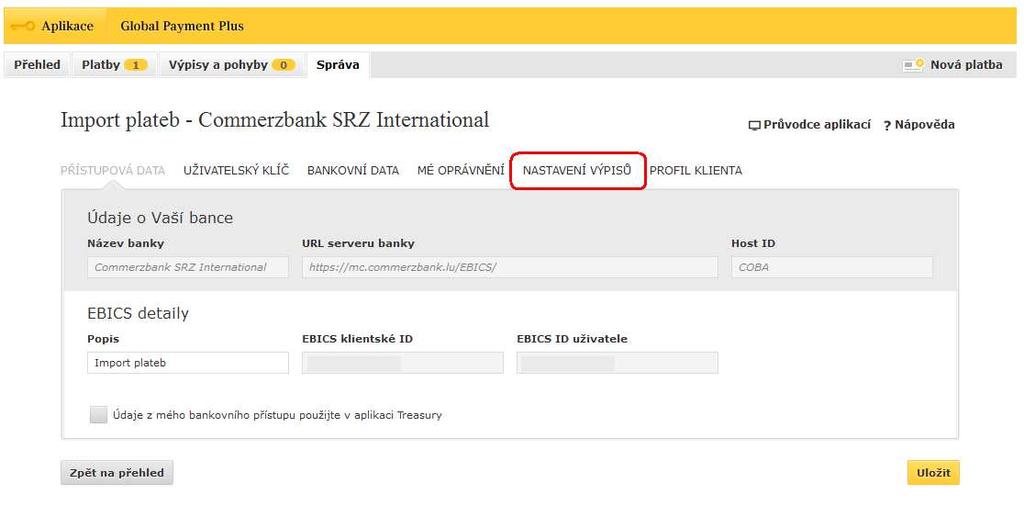Open the Global Payment Plus header item

click(182, 26)
